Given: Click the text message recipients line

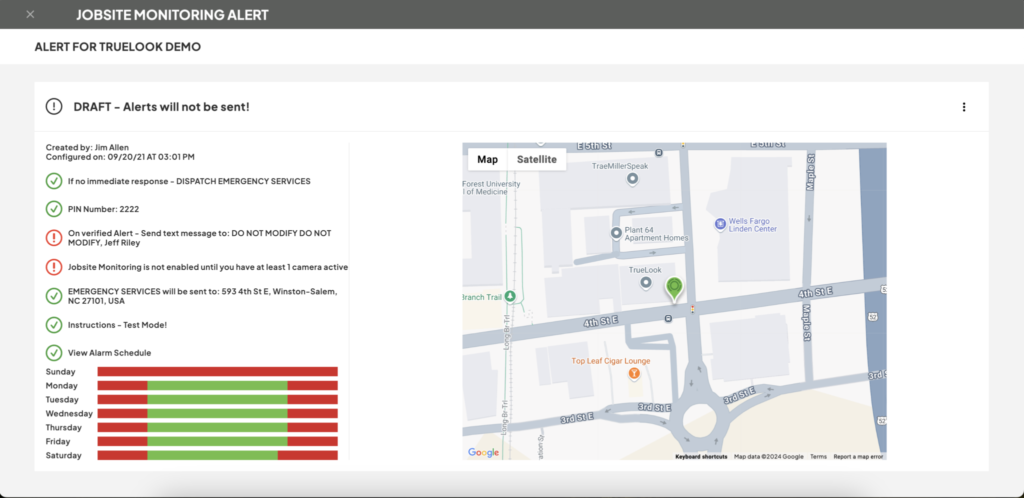Looking at the screenshot, I should click(200, 238).
